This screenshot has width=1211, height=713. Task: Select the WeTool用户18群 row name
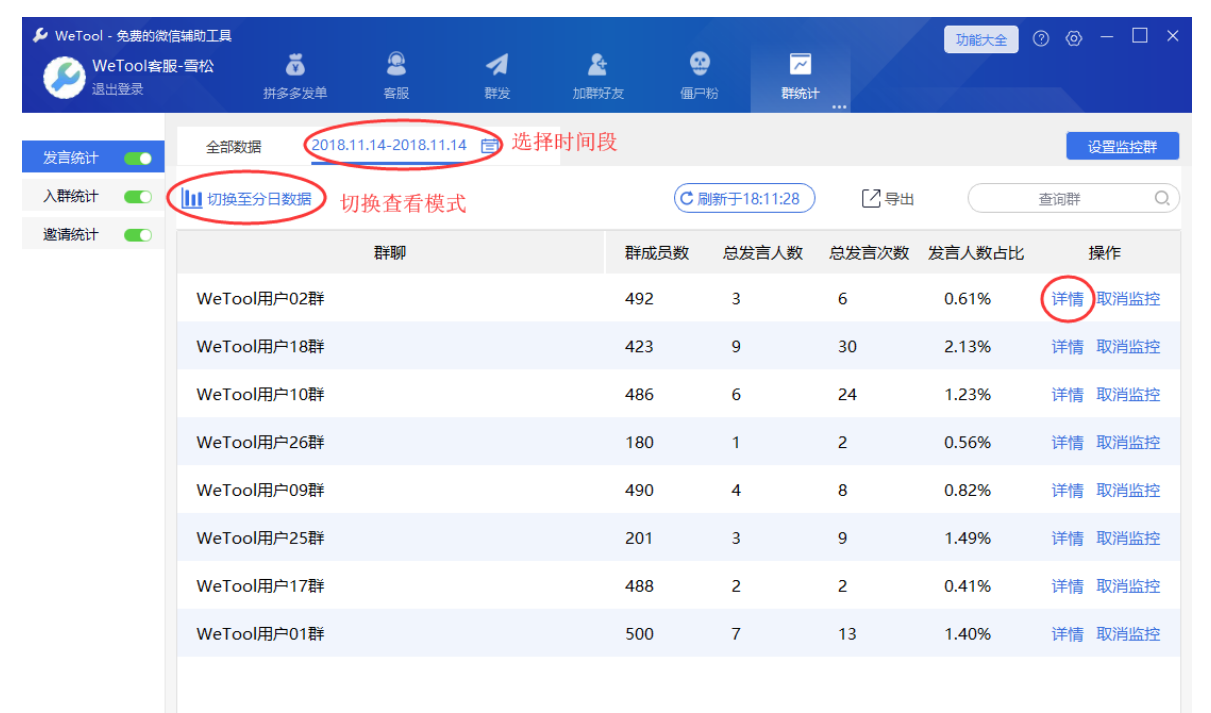click(x=260, y=346)
